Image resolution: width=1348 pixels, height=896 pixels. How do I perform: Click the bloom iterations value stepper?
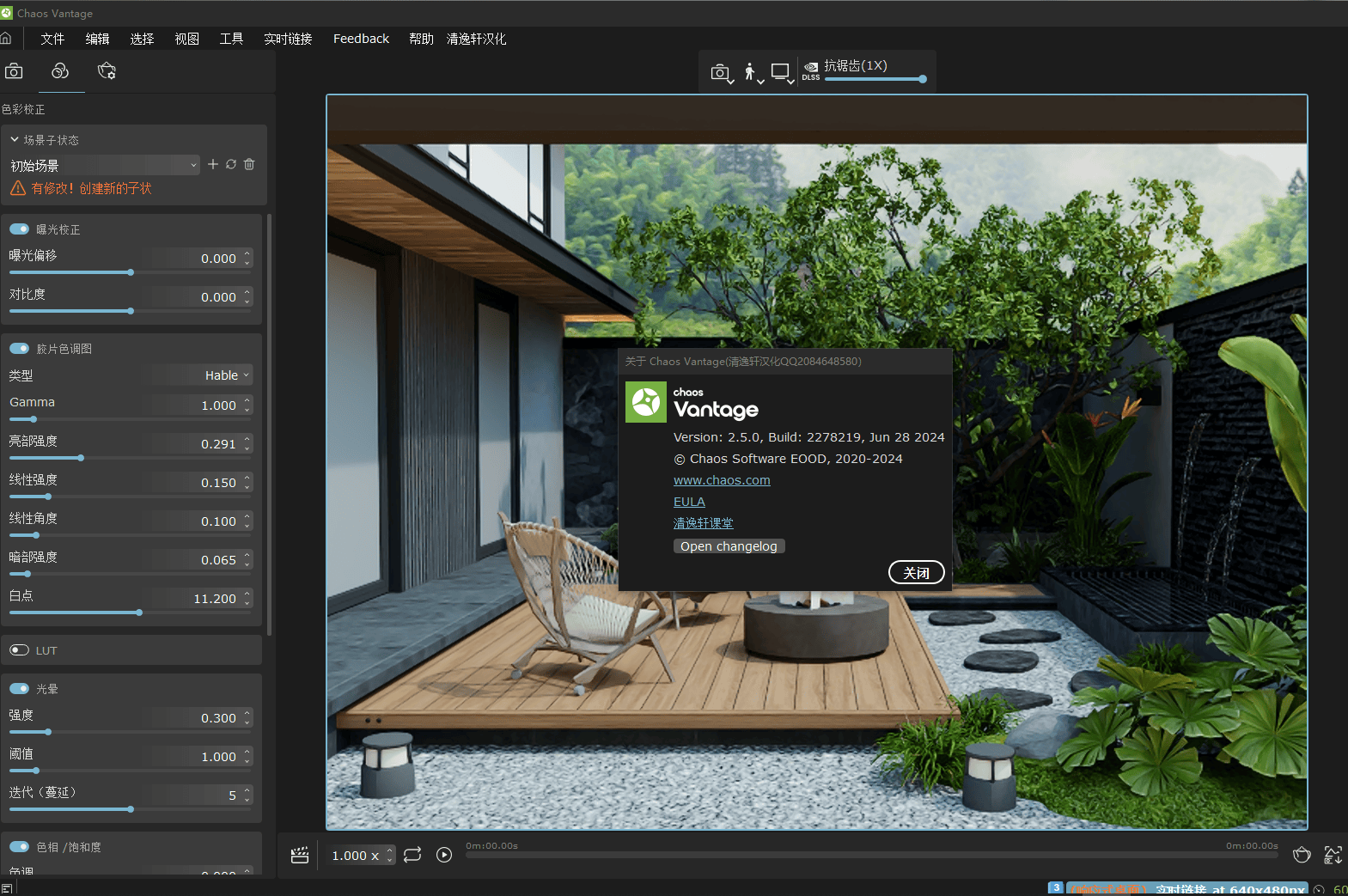coord(247,795)
